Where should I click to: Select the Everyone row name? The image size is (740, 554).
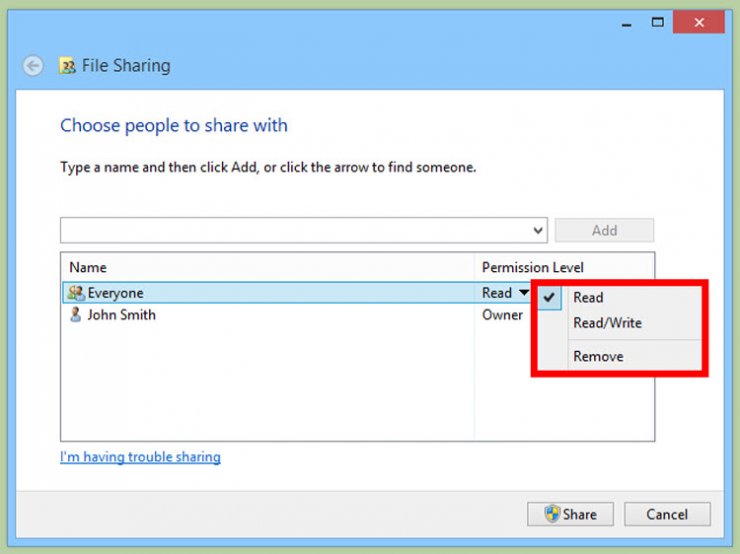(x=115, y=293)
